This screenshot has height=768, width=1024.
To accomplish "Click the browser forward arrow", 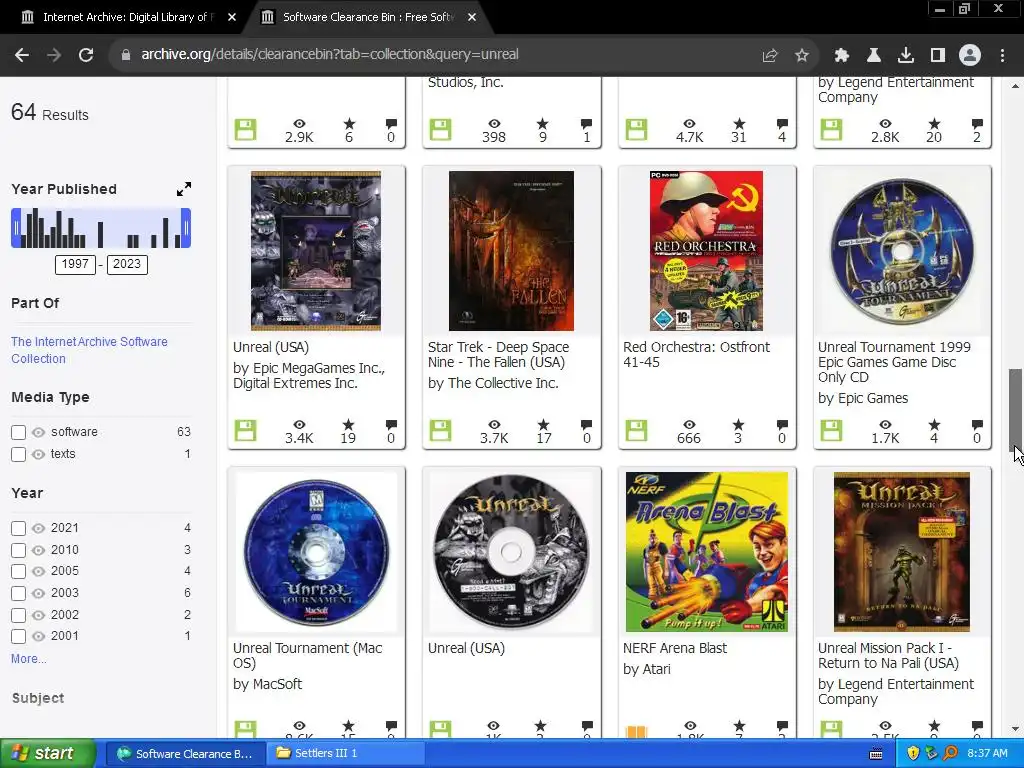I will [x=54, y=55].
